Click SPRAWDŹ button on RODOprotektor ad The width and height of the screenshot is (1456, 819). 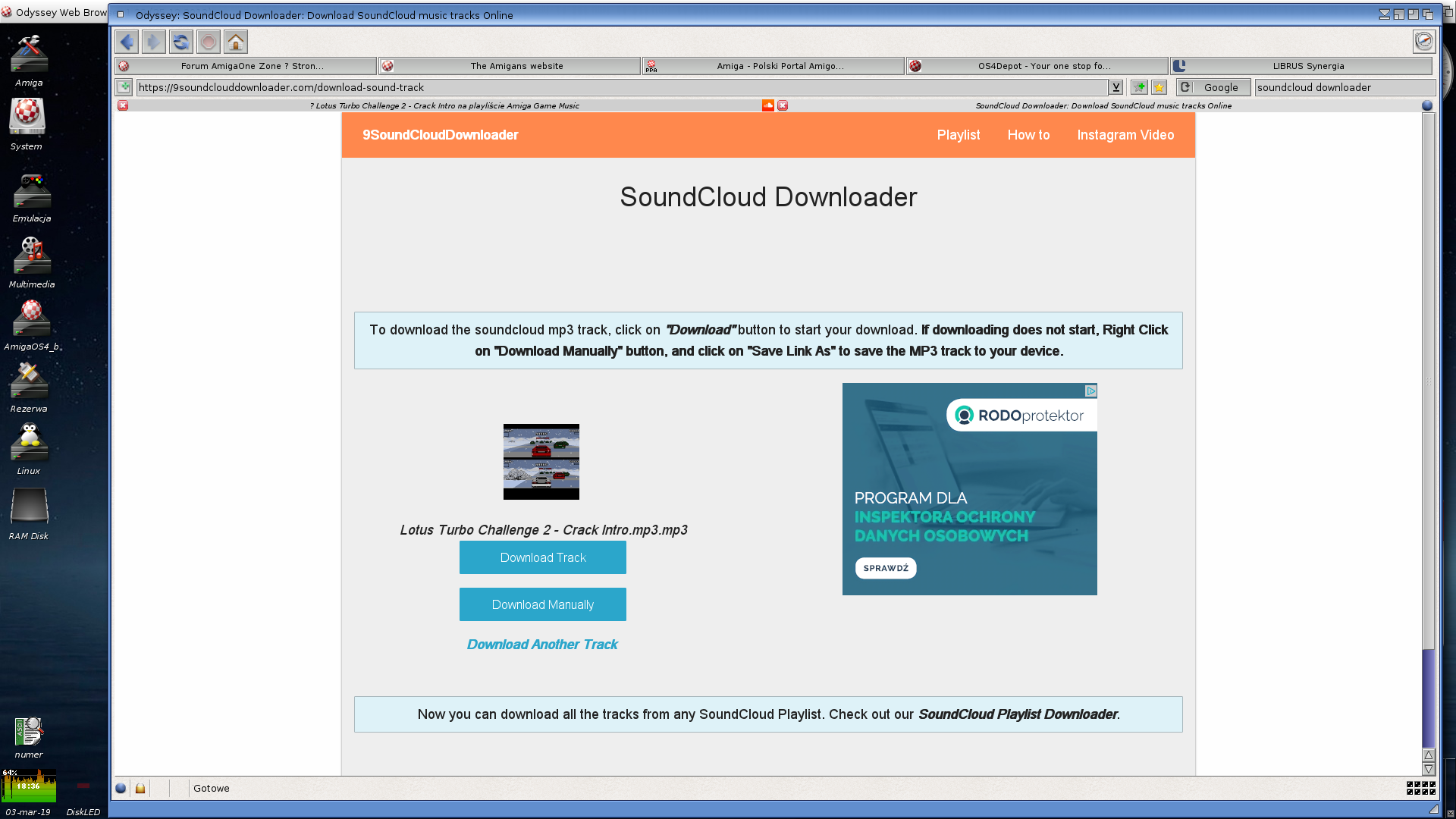886,568
